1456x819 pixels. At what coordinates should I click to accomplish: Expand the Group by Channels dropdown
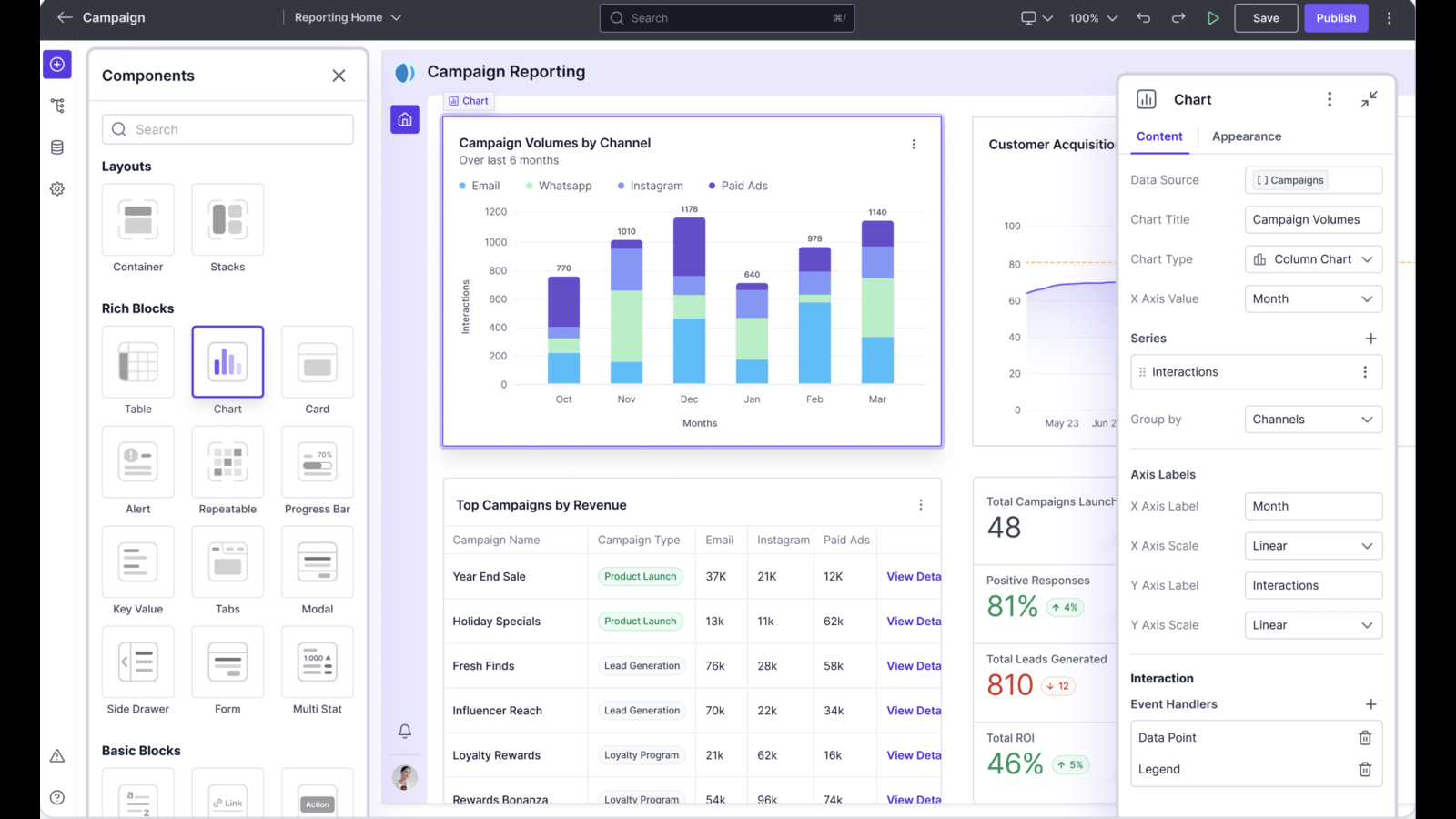click(1312, 420)
